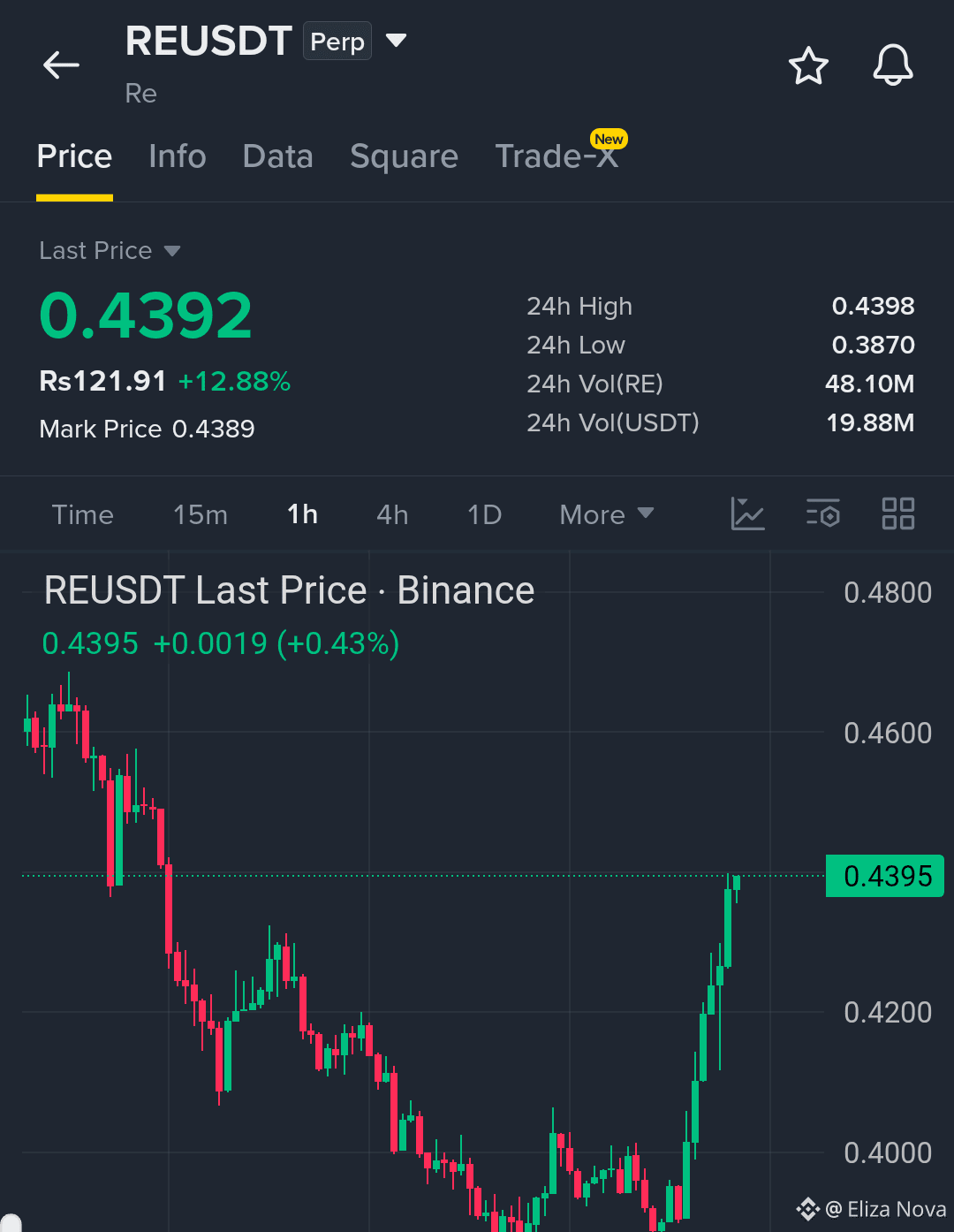This screenshot has height=1232, width=954.
Task: Tap the 24h Low value 0.3870
Action: coord(873,345)
